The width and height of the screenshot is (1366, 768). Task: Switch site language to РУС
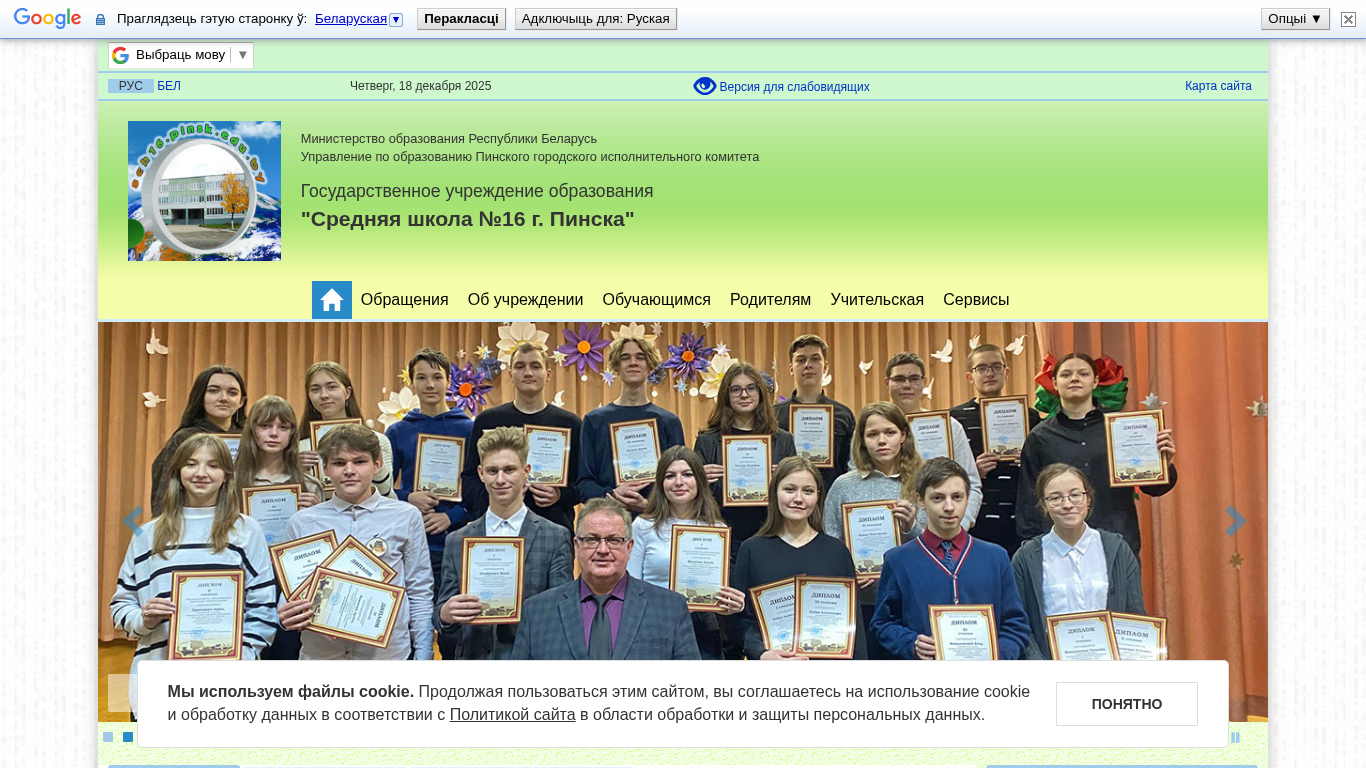131,86
